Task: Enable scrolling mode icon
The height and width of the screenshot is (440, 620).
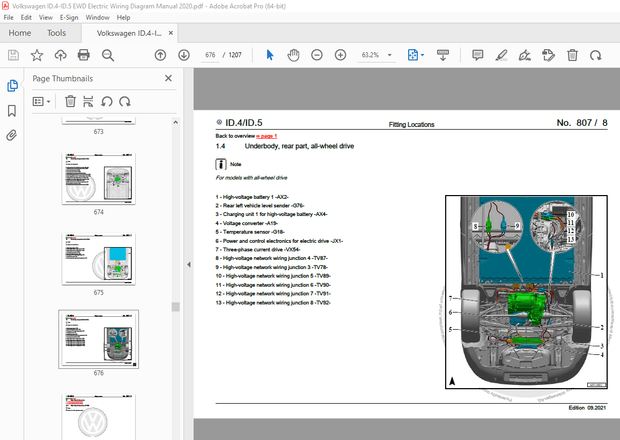Action: 443,55
